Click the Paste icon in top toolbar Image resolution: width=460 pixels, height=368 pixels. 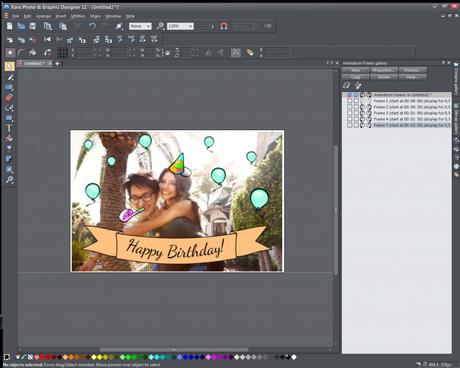tap(63, 26)
